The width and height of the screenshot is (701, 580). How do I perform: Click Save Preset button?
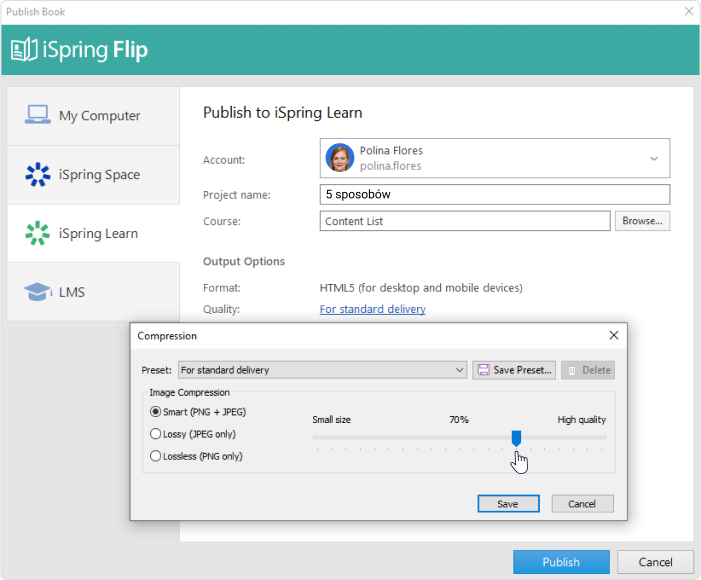(514, 370)
